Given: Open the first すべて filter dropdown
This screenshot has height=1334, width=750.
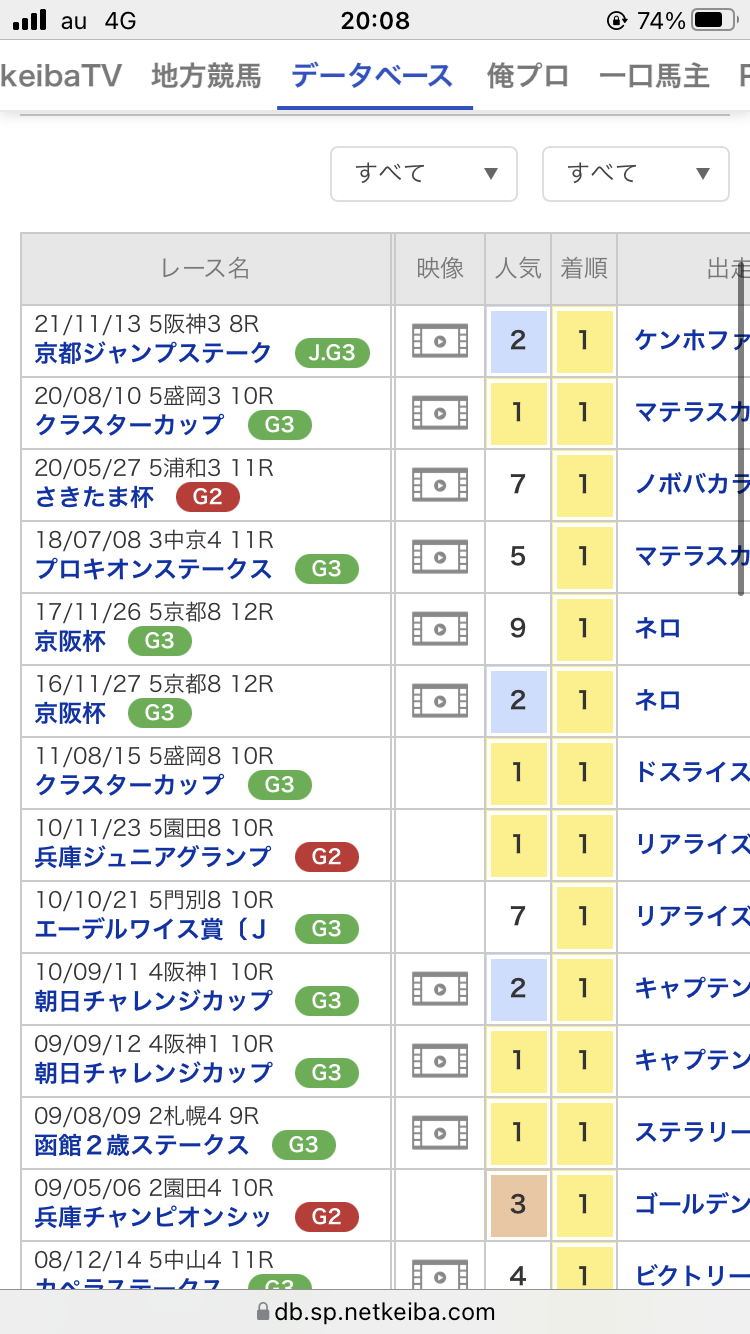Looking at the screenshot, I should click(424, 174).
